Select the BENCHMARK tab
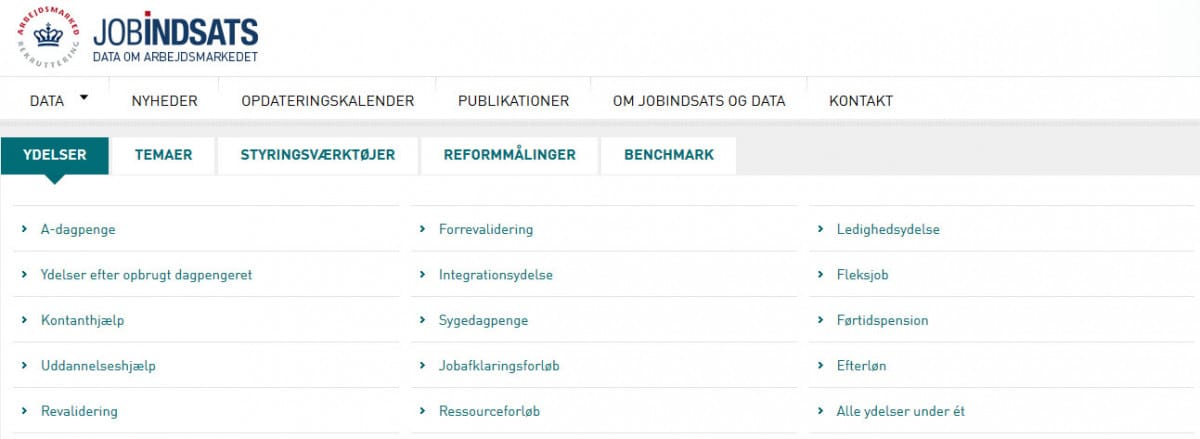The height and width of the screenshot is (439, 1200). click(669, 155)
